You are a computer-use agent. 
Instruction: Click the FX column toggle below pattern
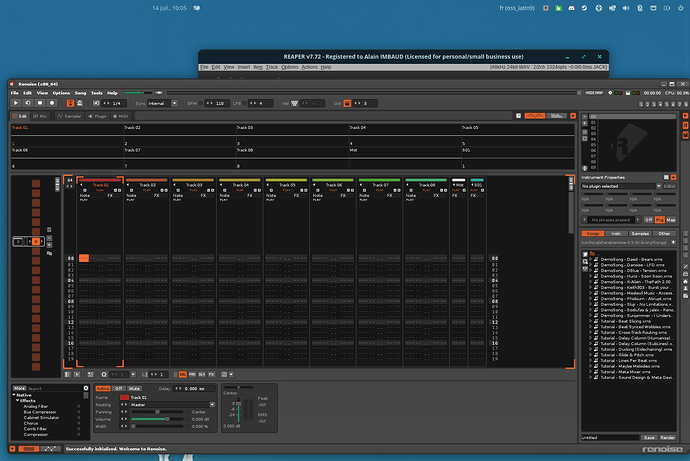pyautogui.click(x=211, y=374)
